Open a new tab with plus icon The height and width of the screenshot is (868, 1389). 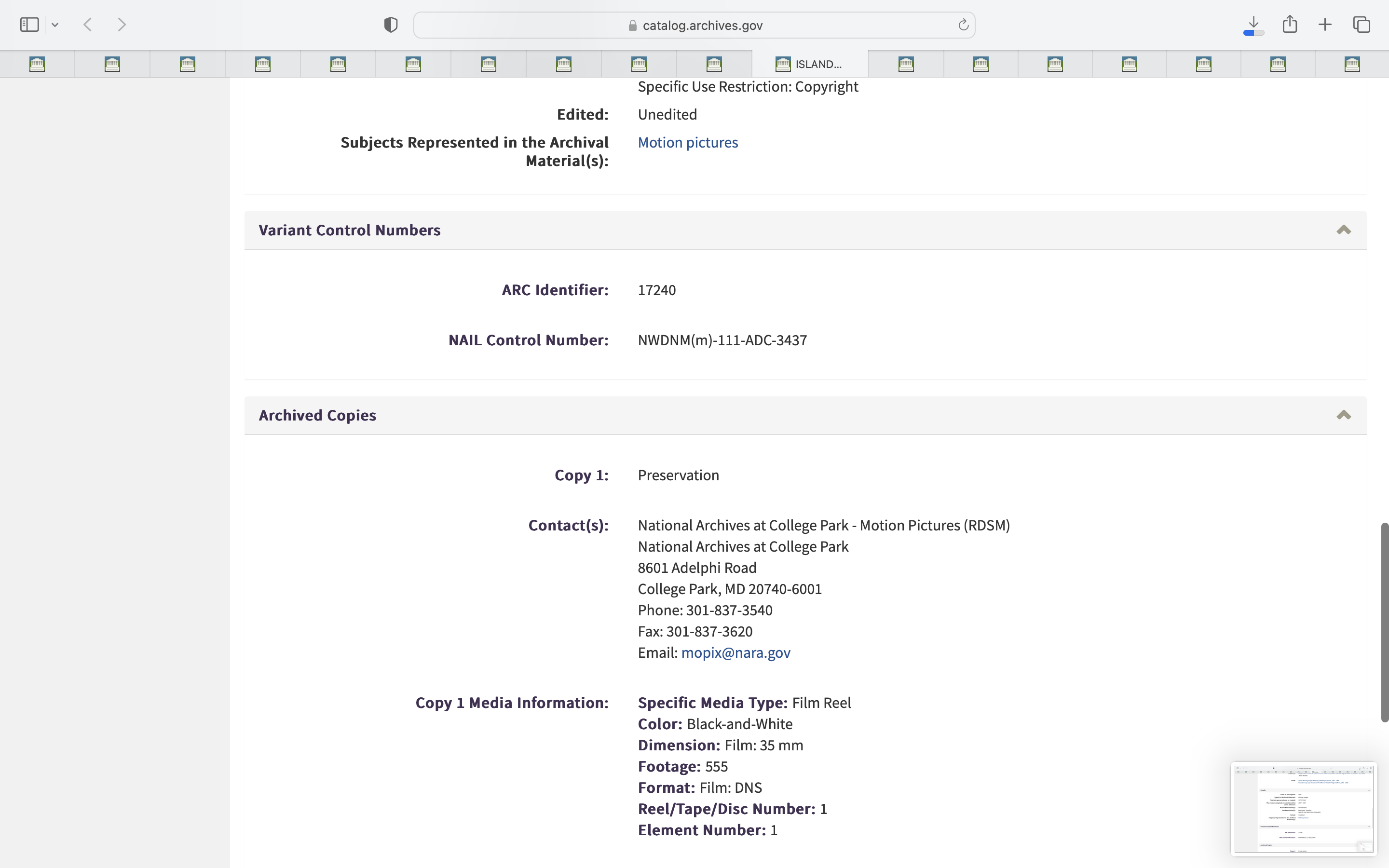1325,25
